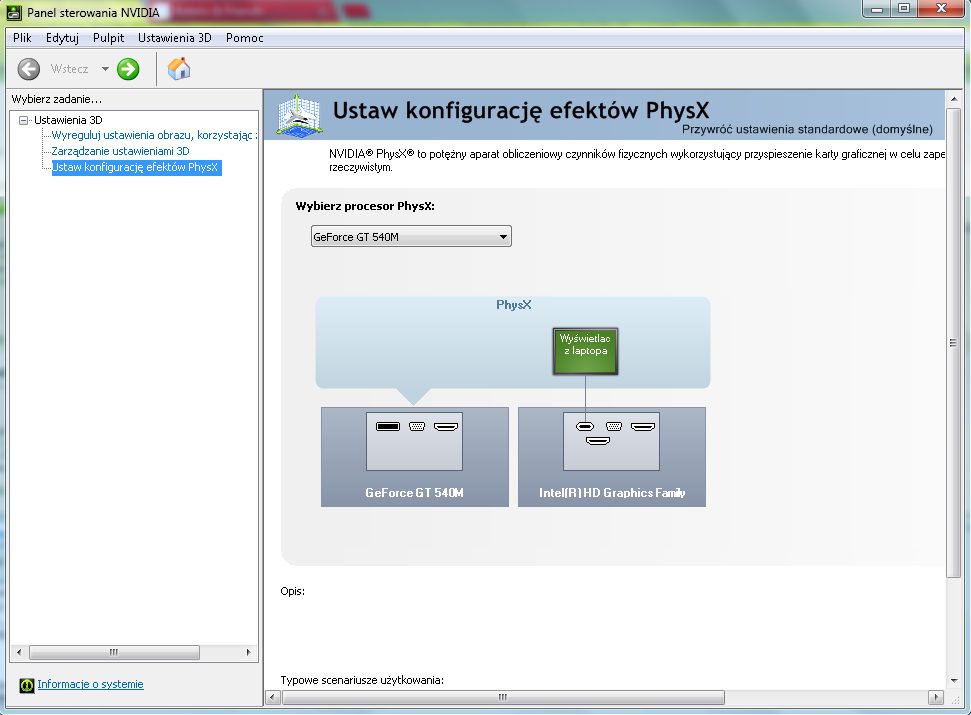Image resolution: width=971 pixels, height=715 pixels.
Task: Open the Home page icon
Action: pyautogui.click(x=179, y=69)
